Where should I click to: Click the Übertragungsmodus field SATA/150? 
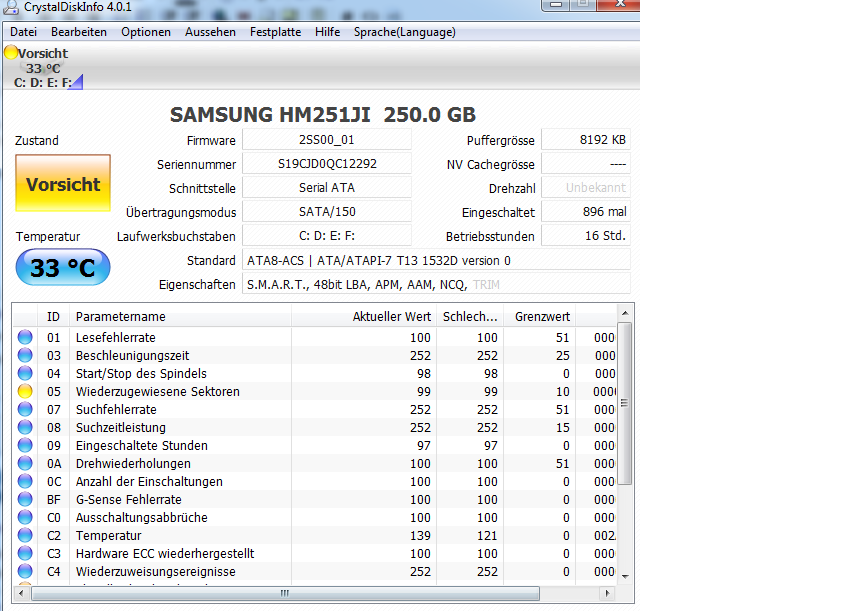[327, 212]
